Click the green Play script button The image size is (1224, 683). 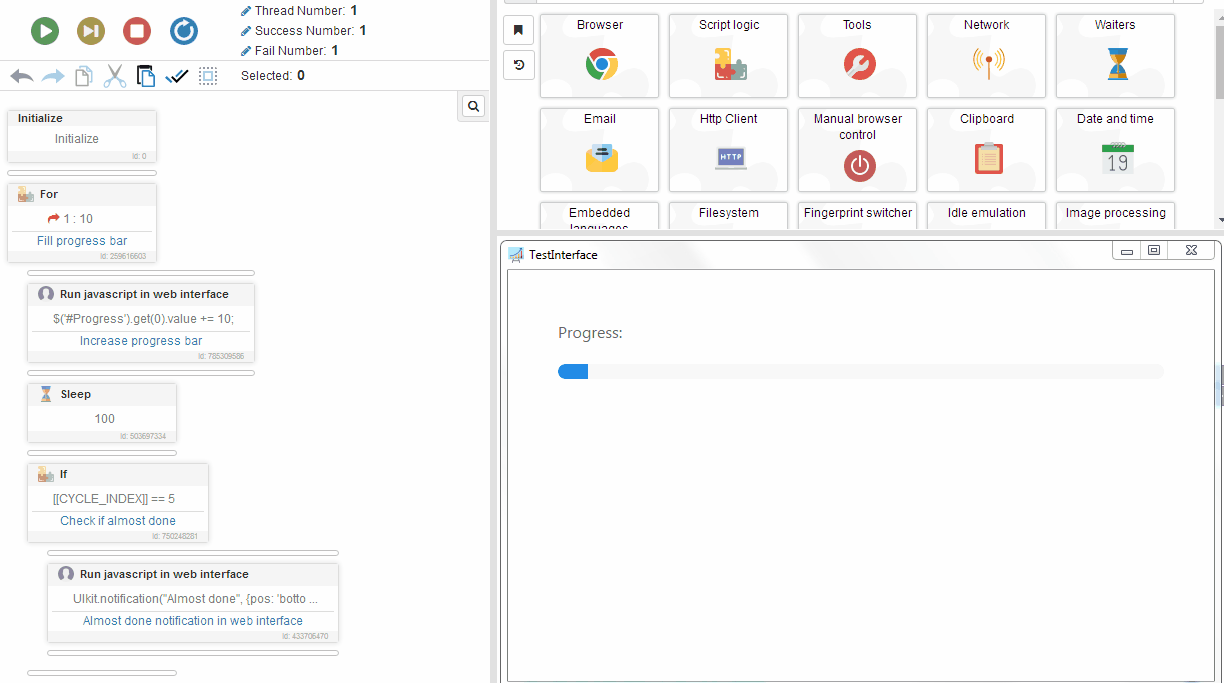44,31
